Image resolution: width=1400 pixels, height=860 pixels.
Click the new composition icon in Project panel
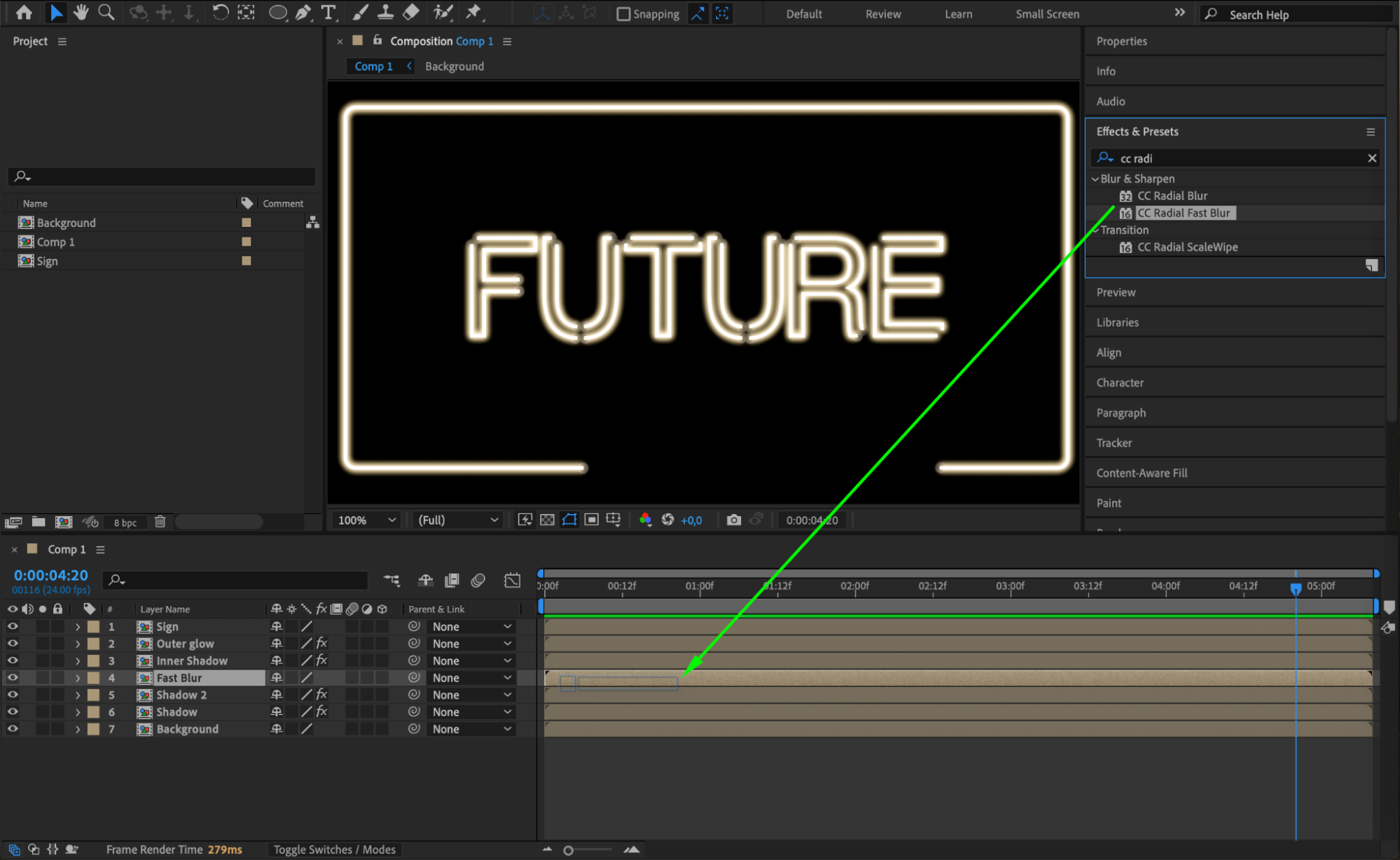(64, 522)
